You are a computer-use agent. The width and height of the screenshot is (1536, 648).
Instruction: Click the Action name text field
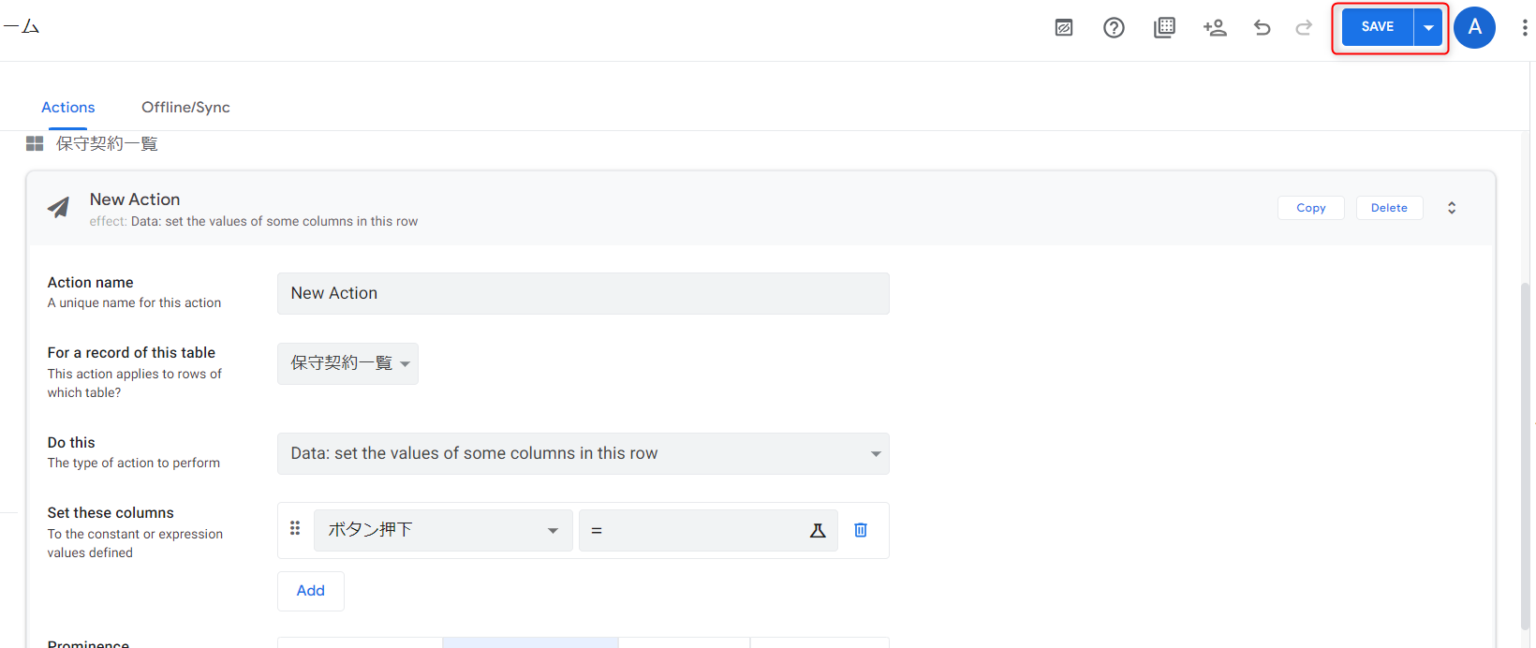click(582, 294)
